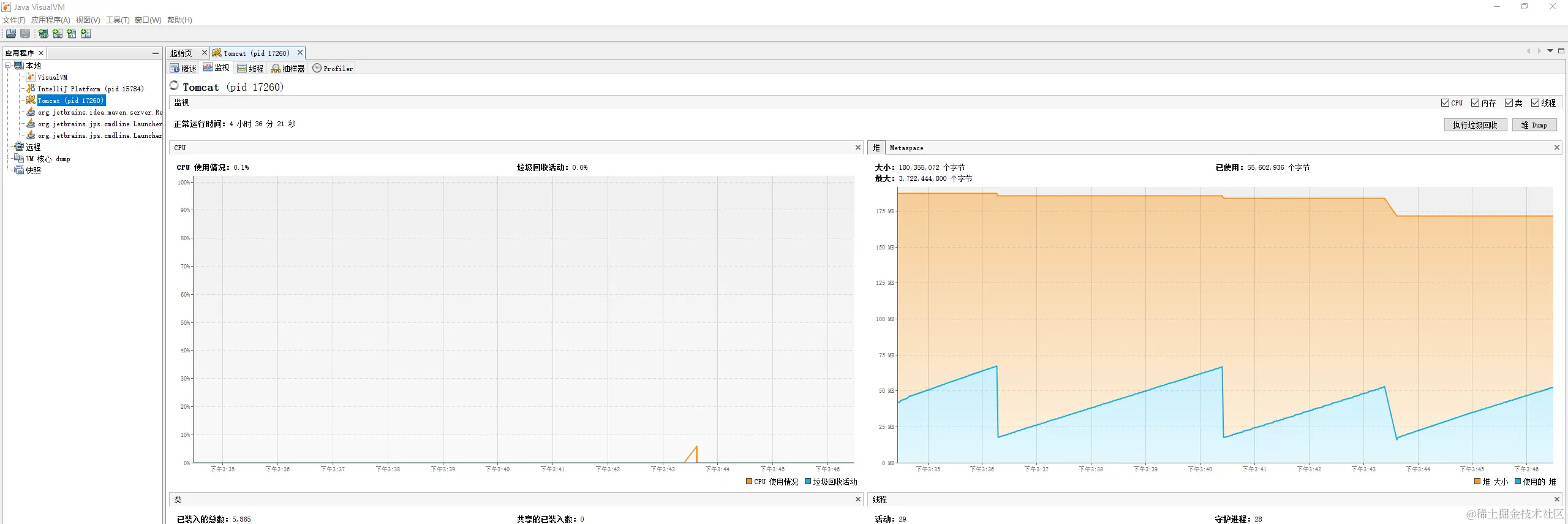This screenshot has height=524, width=1568.
Task: Open the document list dropdown arrow
Action: 1550,51
